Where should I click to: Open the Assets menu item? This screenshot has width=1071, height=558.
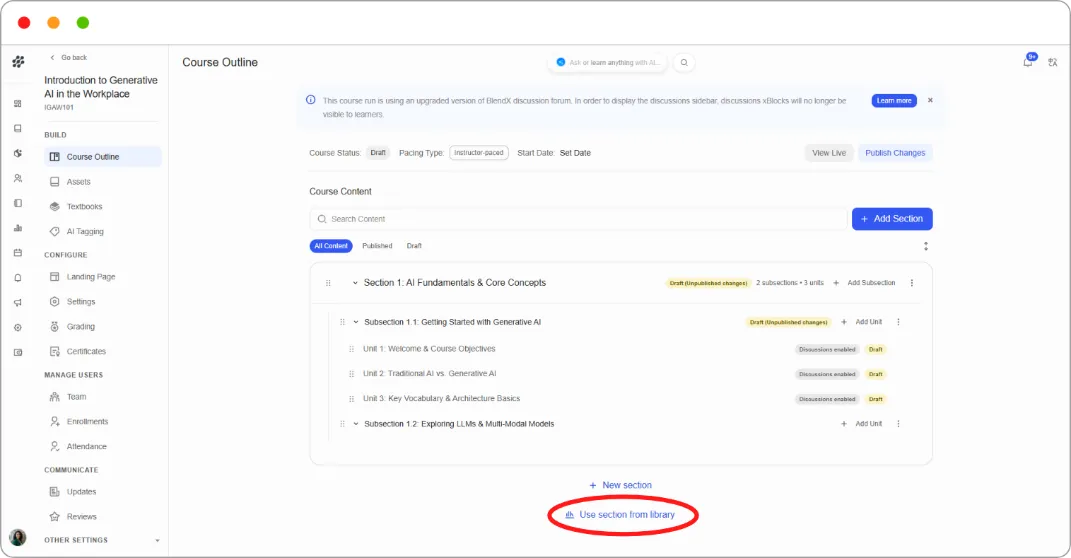click(x=103, y=182)
